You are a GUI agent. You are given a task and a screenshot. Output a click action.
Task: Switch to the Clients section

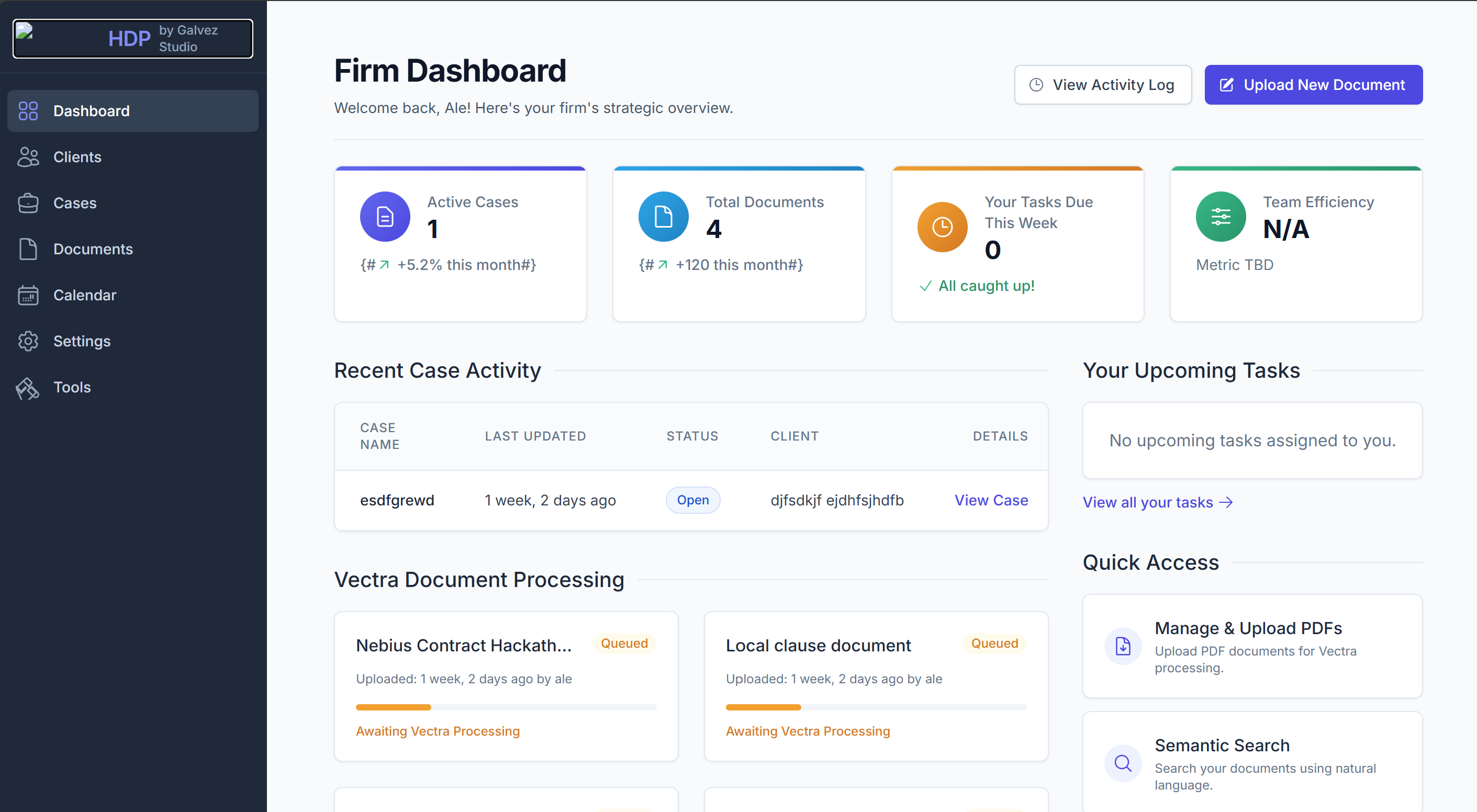coord(77,156)
